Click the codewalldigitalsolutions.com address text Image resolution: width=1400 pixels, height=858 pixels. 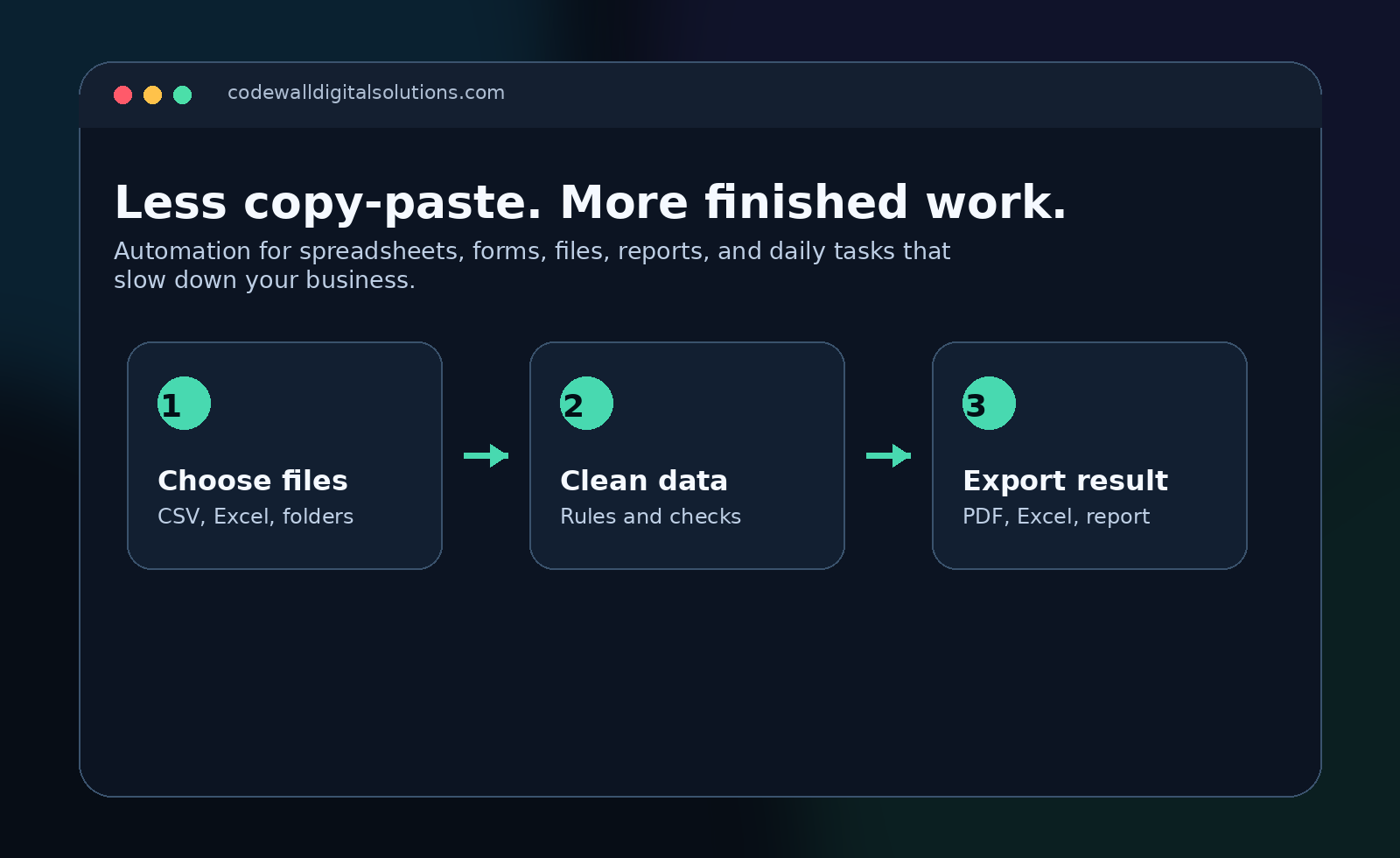pyautogui.click(x=366, y=93)
